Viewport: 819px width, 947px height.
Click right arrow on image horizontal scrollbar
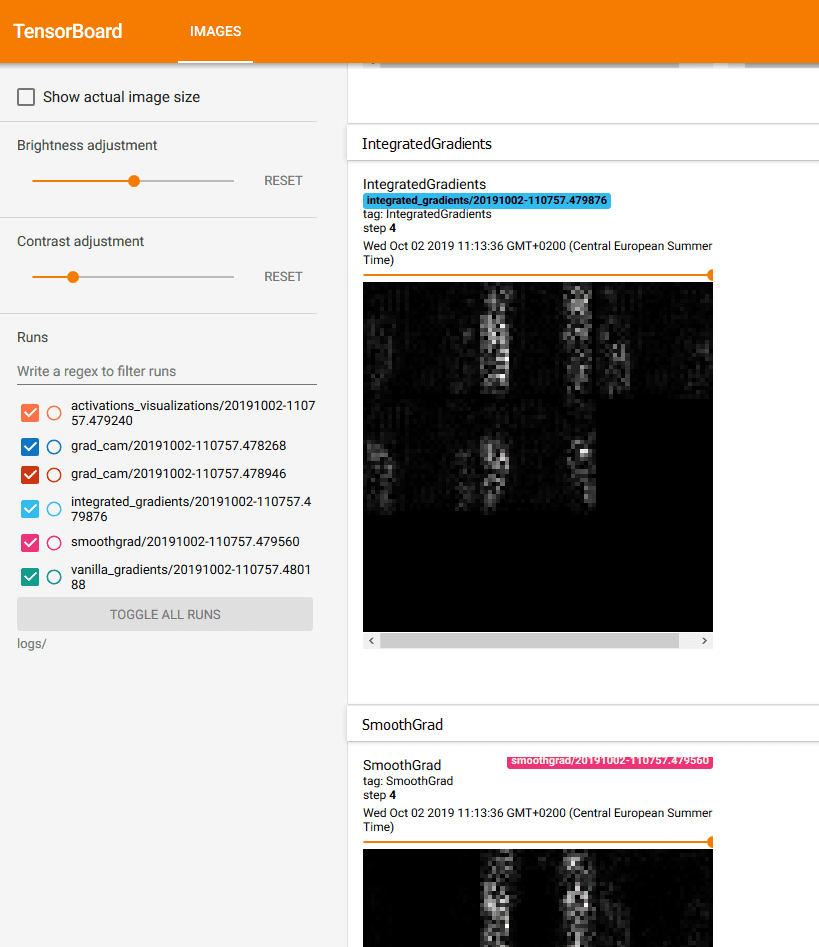coord(704,640)
